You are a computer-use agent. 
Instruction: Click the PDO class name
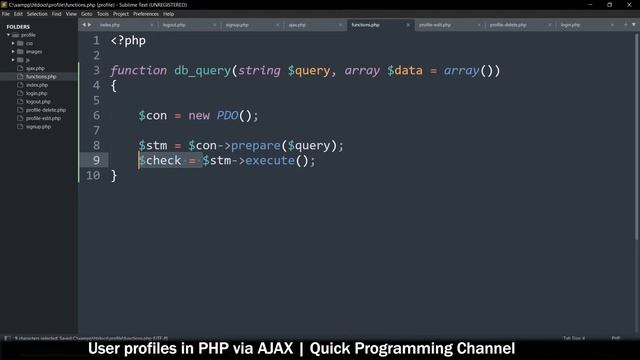point(227,116)
